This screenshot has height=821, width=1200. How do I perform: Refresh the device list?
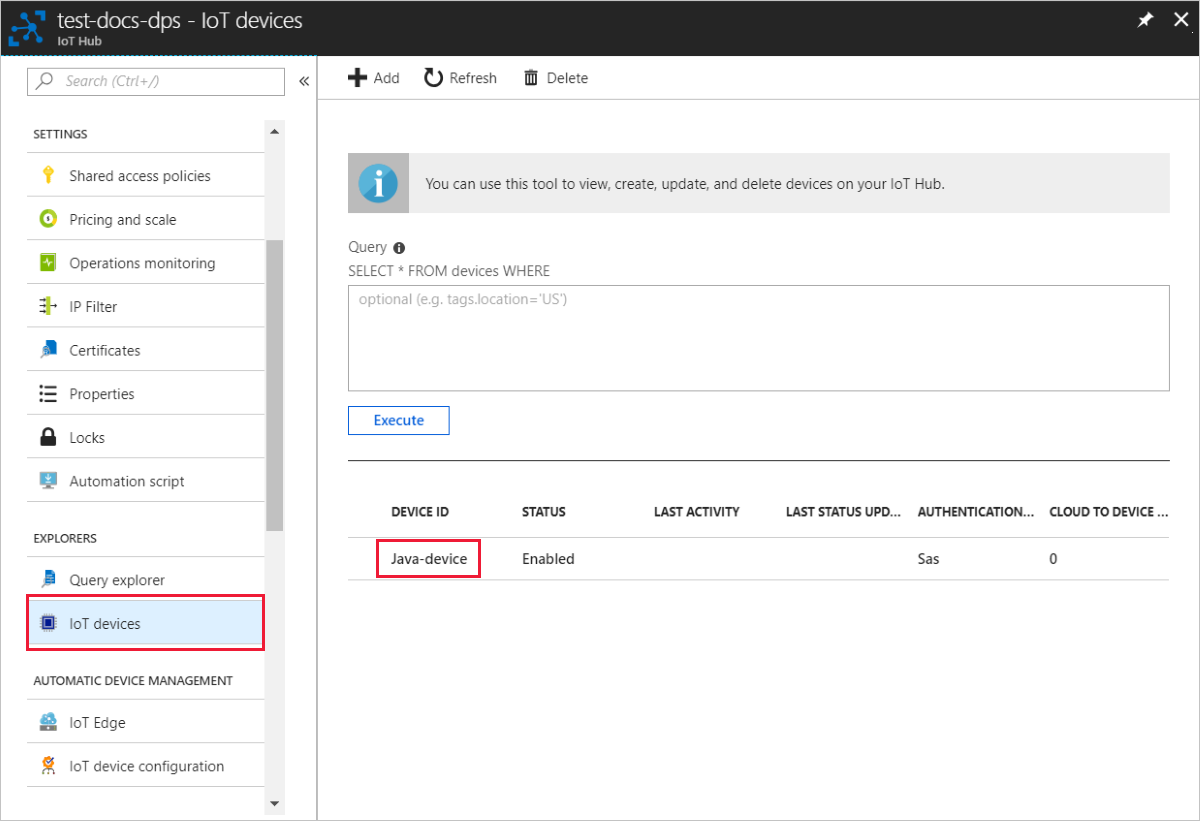point(459,77)
